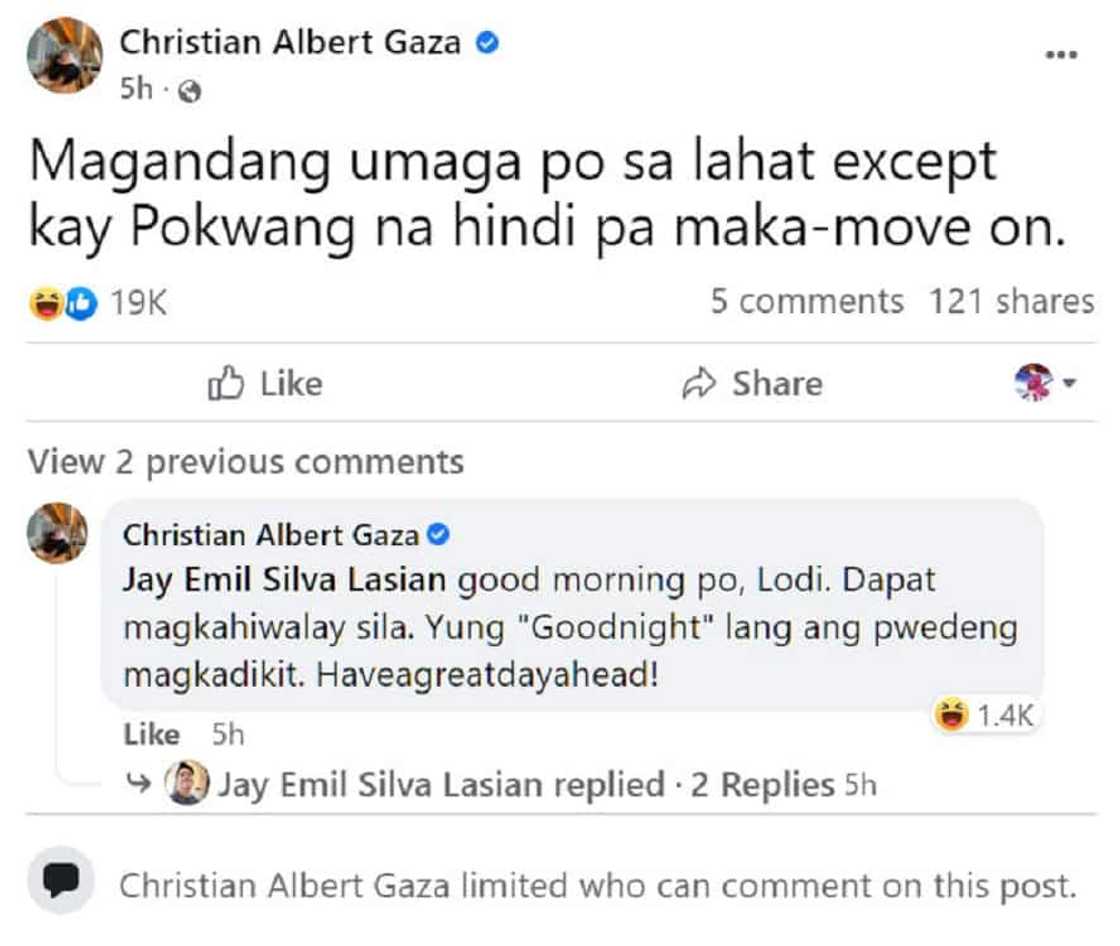
Task: Click the 19K reactions count
Action: [x=138, y=303]
